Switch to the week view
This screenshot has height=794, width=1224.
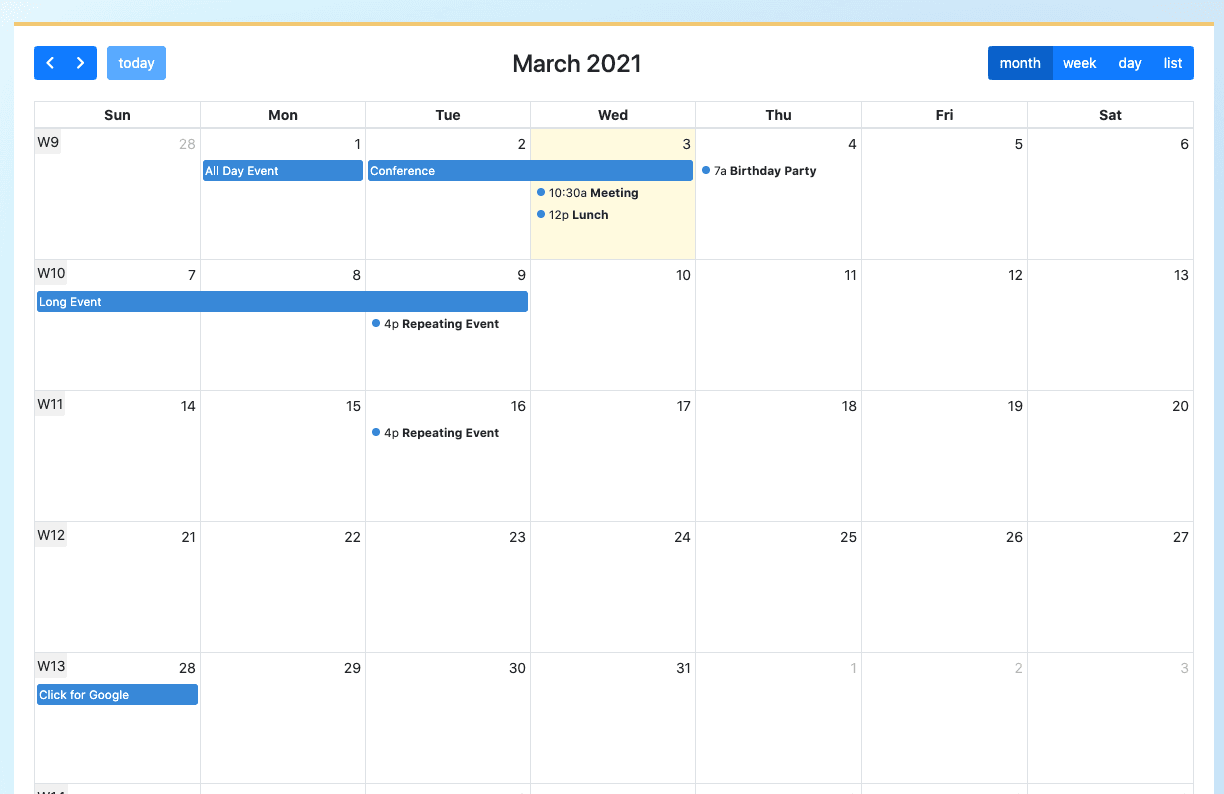(1079, 63)
